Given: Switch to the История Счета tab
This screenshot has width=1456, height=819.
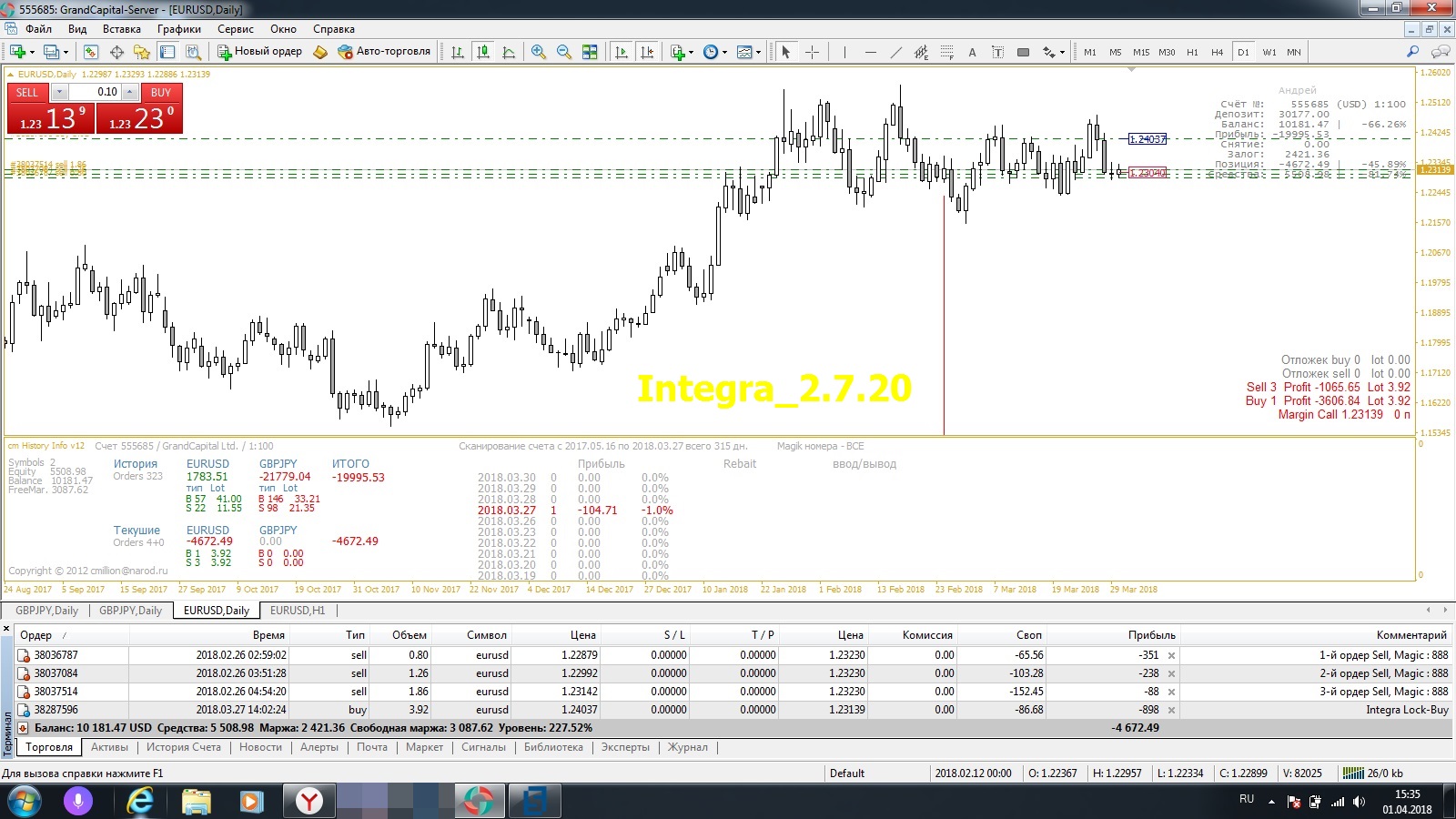Looking at the screenshot, I should [x=184, y=747].
